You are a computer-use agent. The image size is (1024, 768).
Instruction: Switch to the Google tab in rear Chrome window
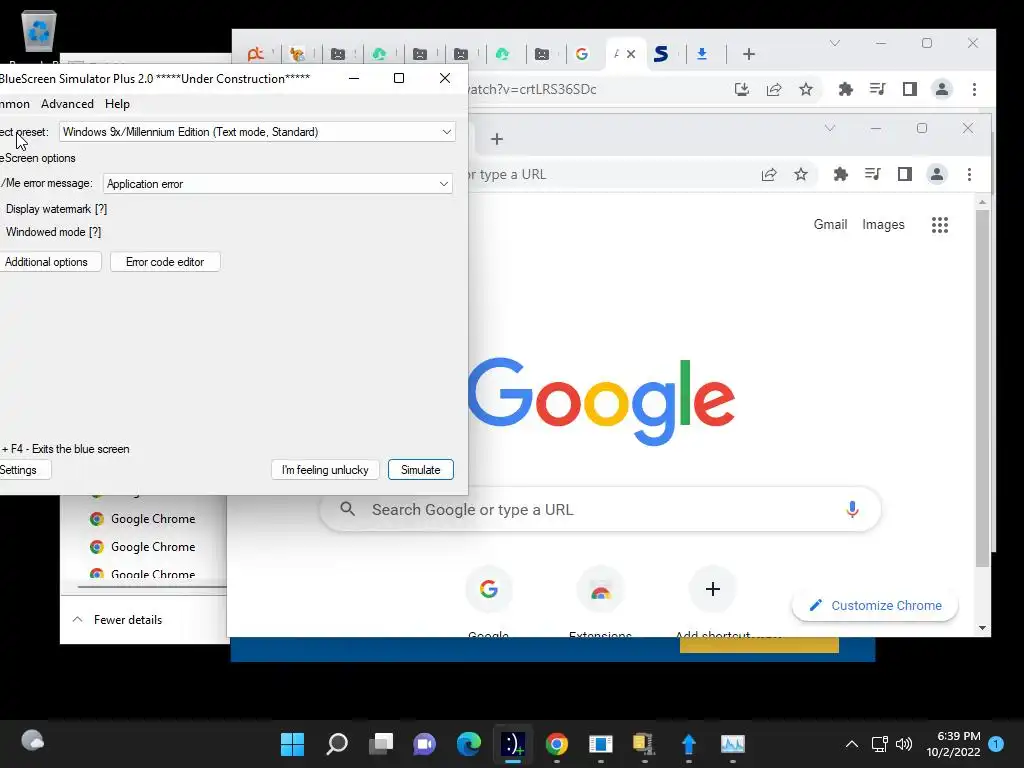coord(582,54)
